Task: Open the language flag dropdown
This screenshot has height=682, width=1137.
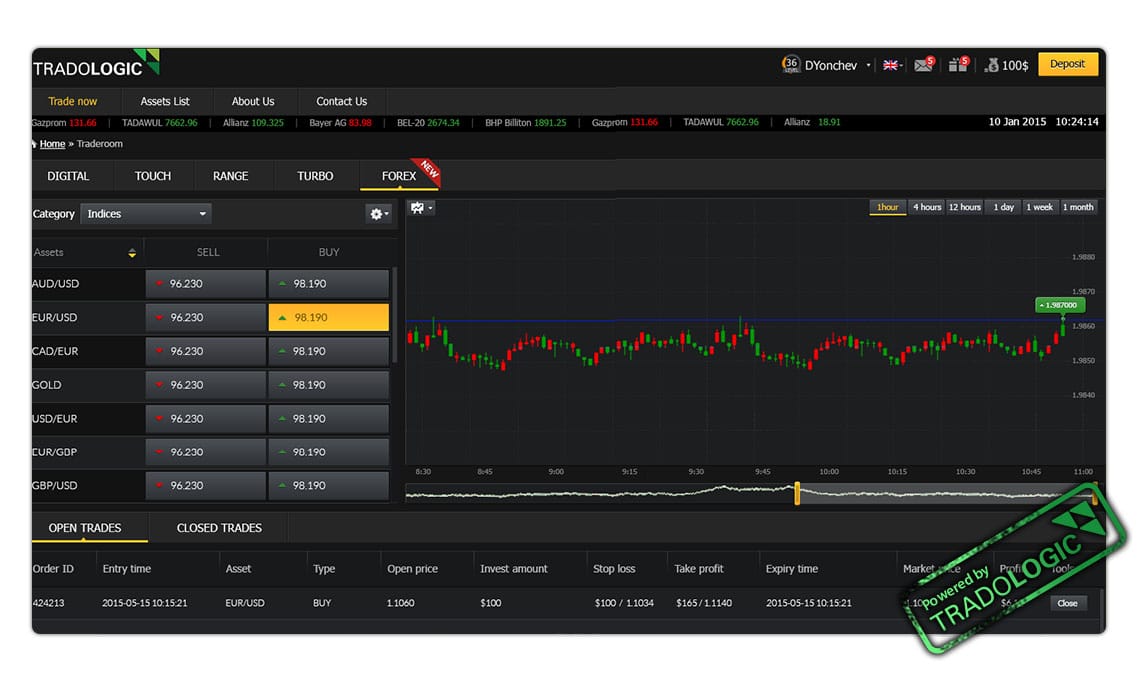Action: (x=892, y=65)
